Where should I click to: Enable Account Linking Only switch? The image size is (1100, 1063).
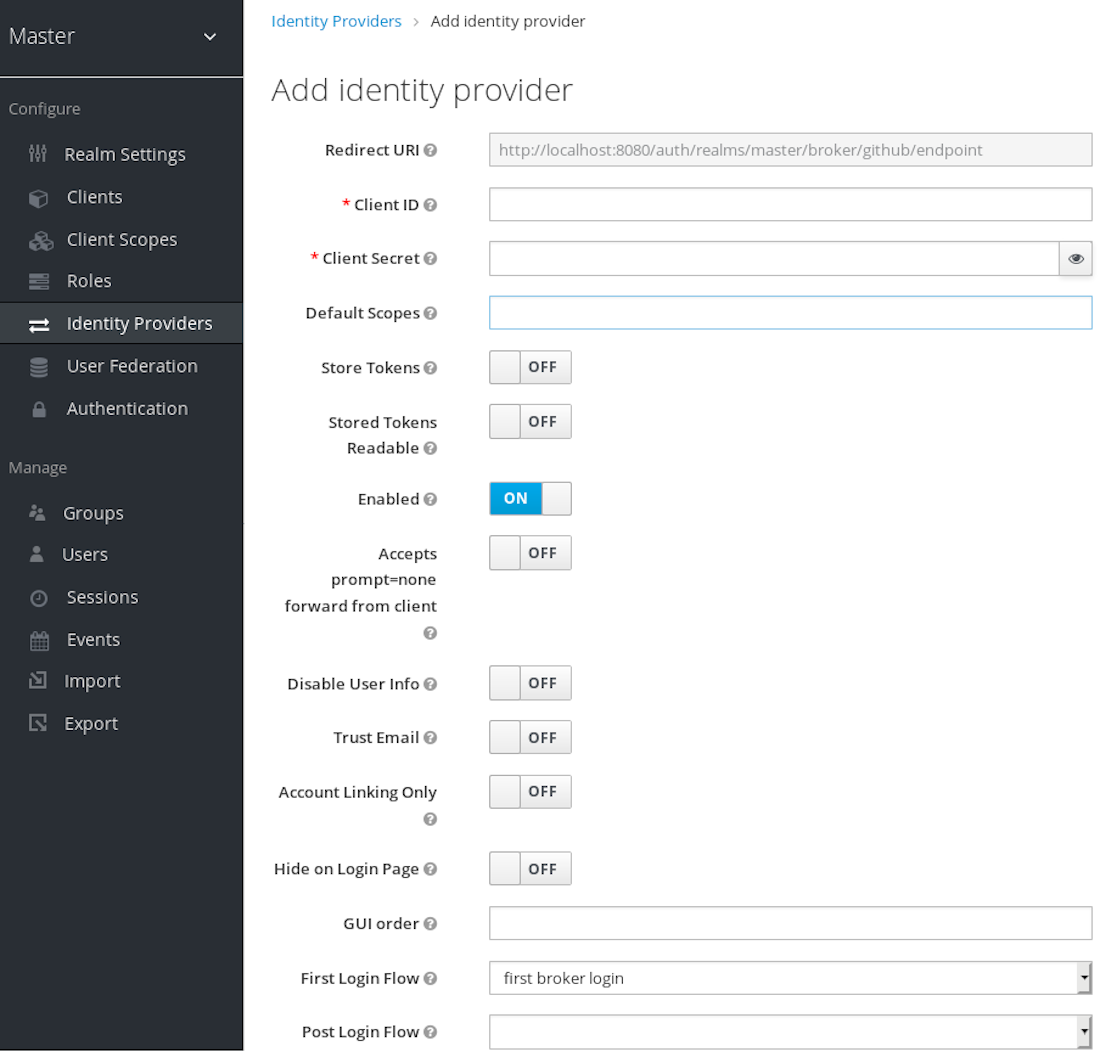[x=530, y=791]
